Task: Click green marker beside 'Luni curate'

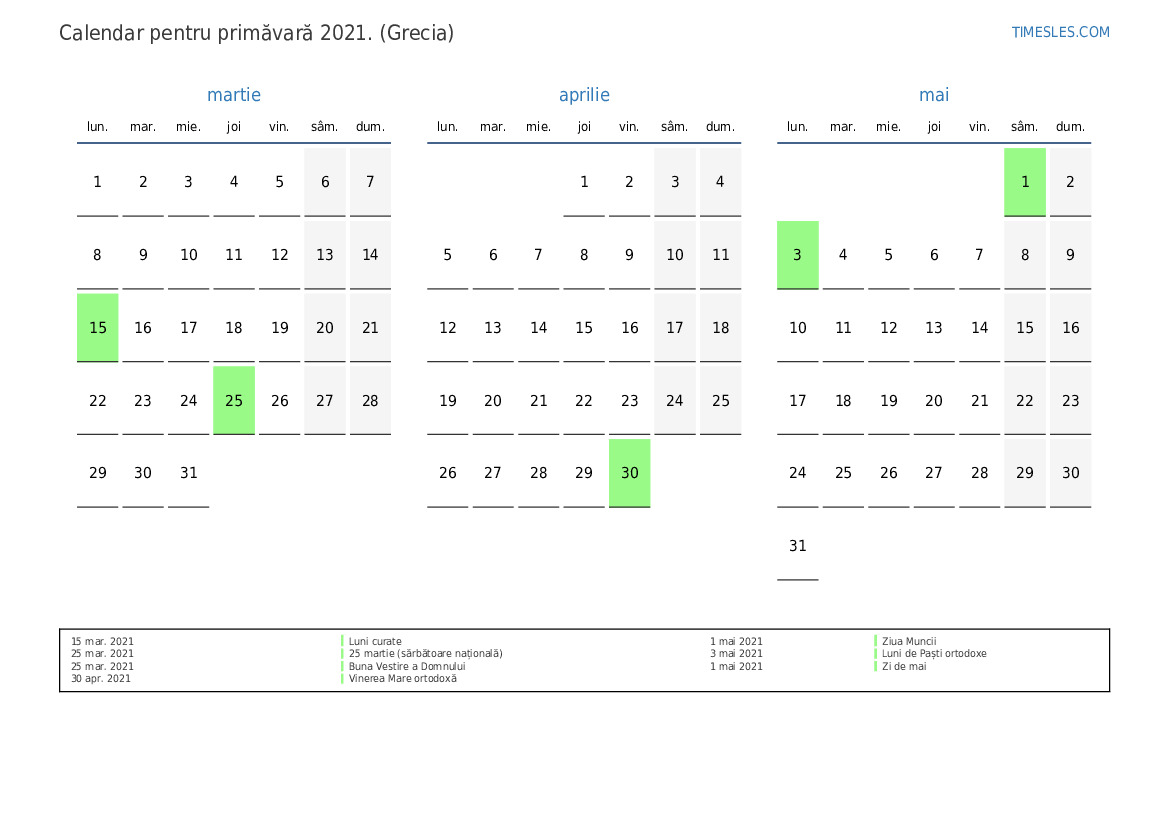Action: pos(342,641)
